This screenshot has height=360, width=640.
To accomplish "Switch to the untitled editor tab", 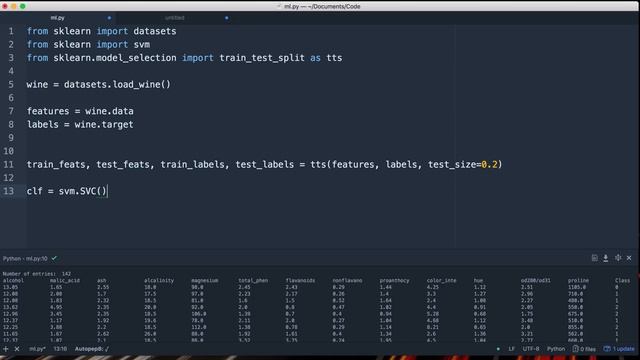I will coord(175,18).
